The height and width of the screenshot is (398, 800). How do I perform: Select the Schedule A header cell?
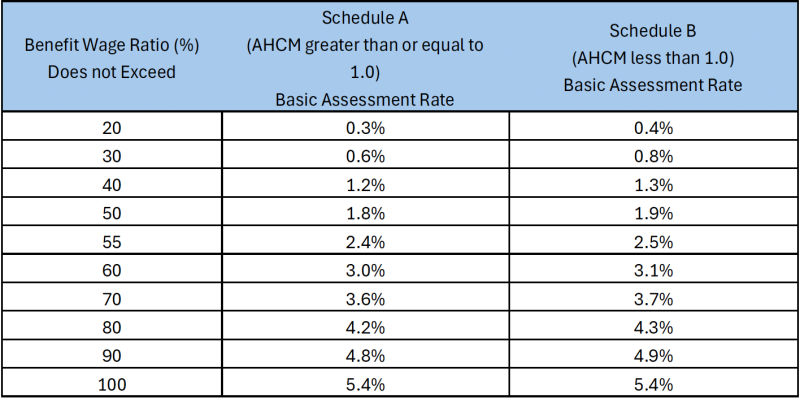click(365, 57)
